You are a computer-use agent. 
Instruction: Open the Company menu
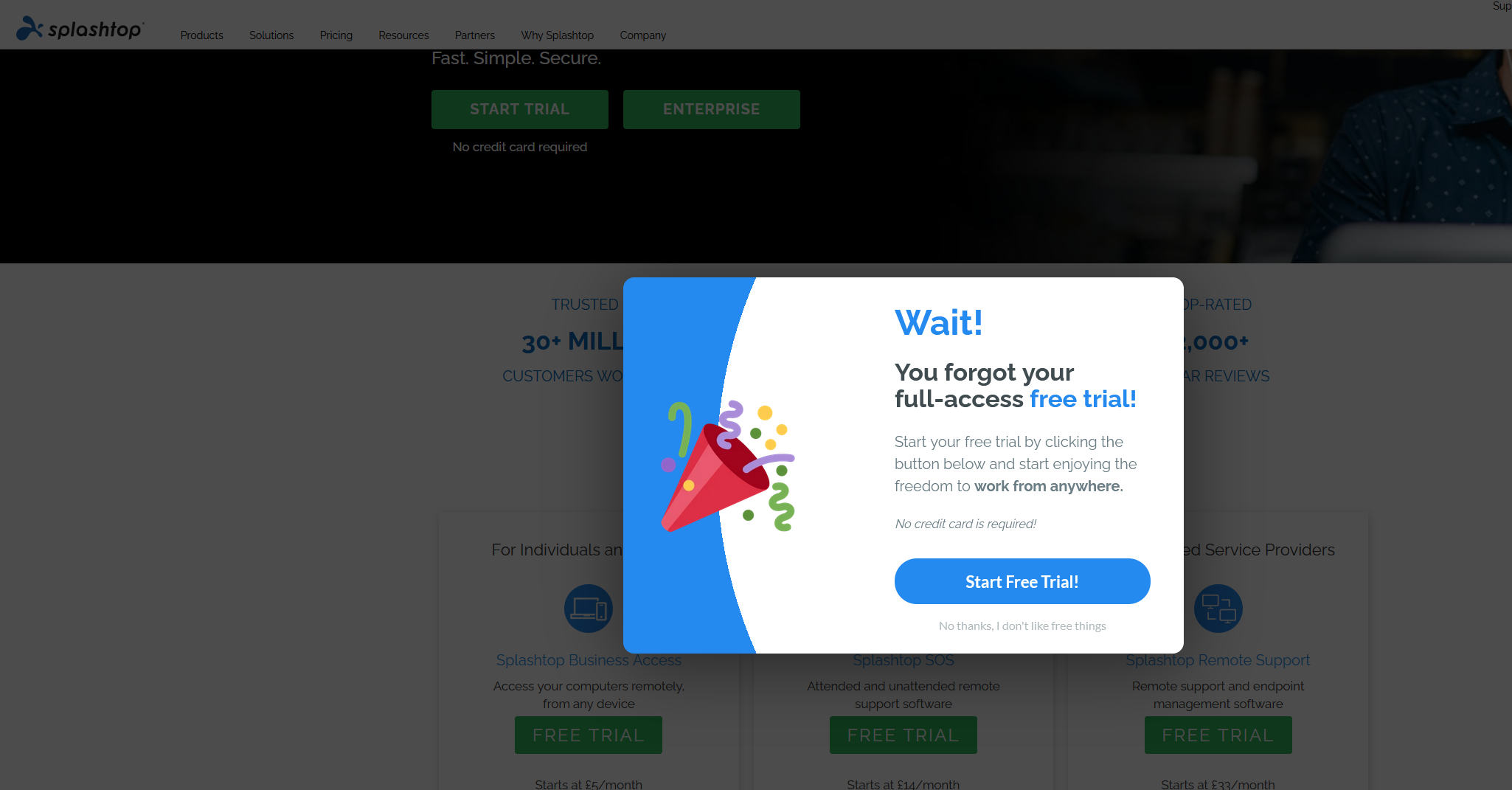coord(643,35)
